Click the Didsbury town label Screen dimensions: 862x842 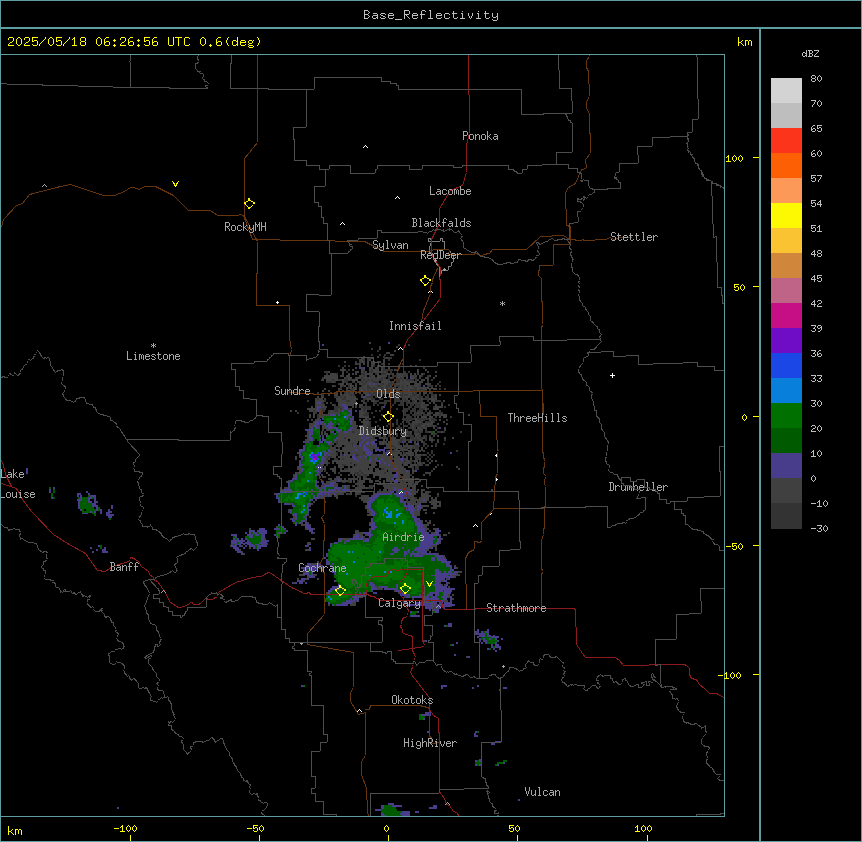[383, 431]
